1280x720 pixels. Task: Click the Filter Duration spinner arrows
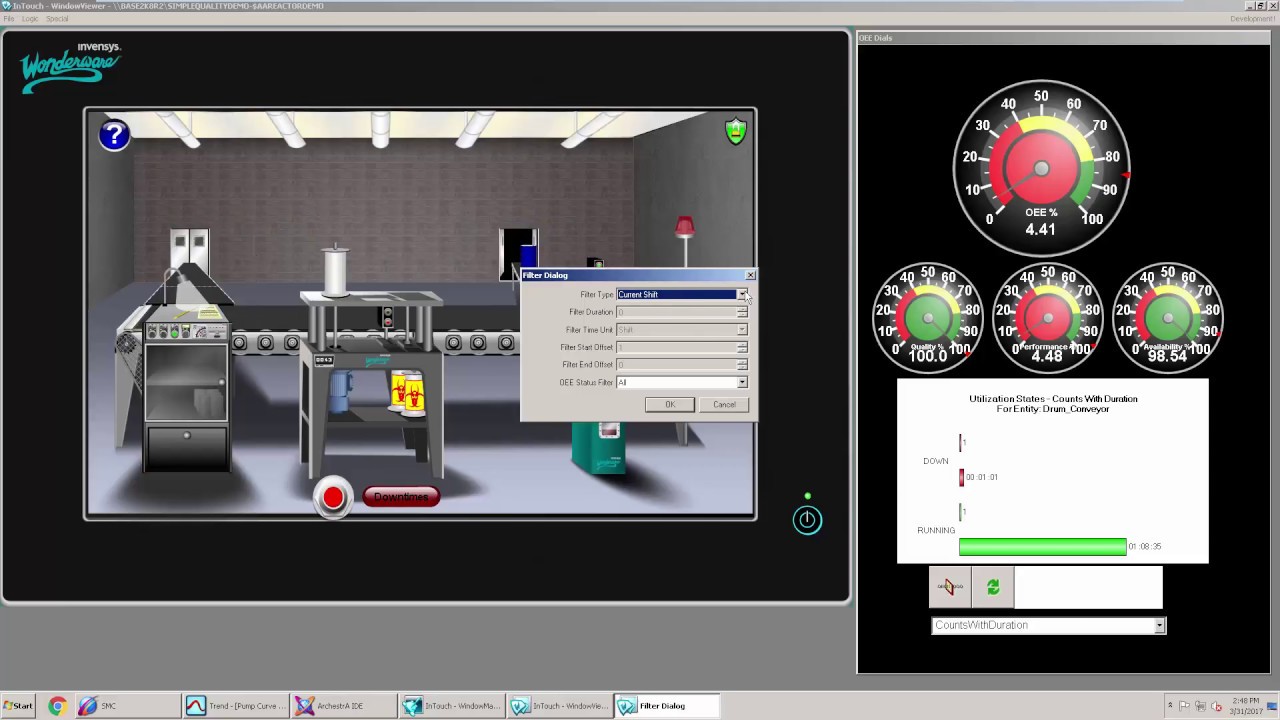click(742, 312)
